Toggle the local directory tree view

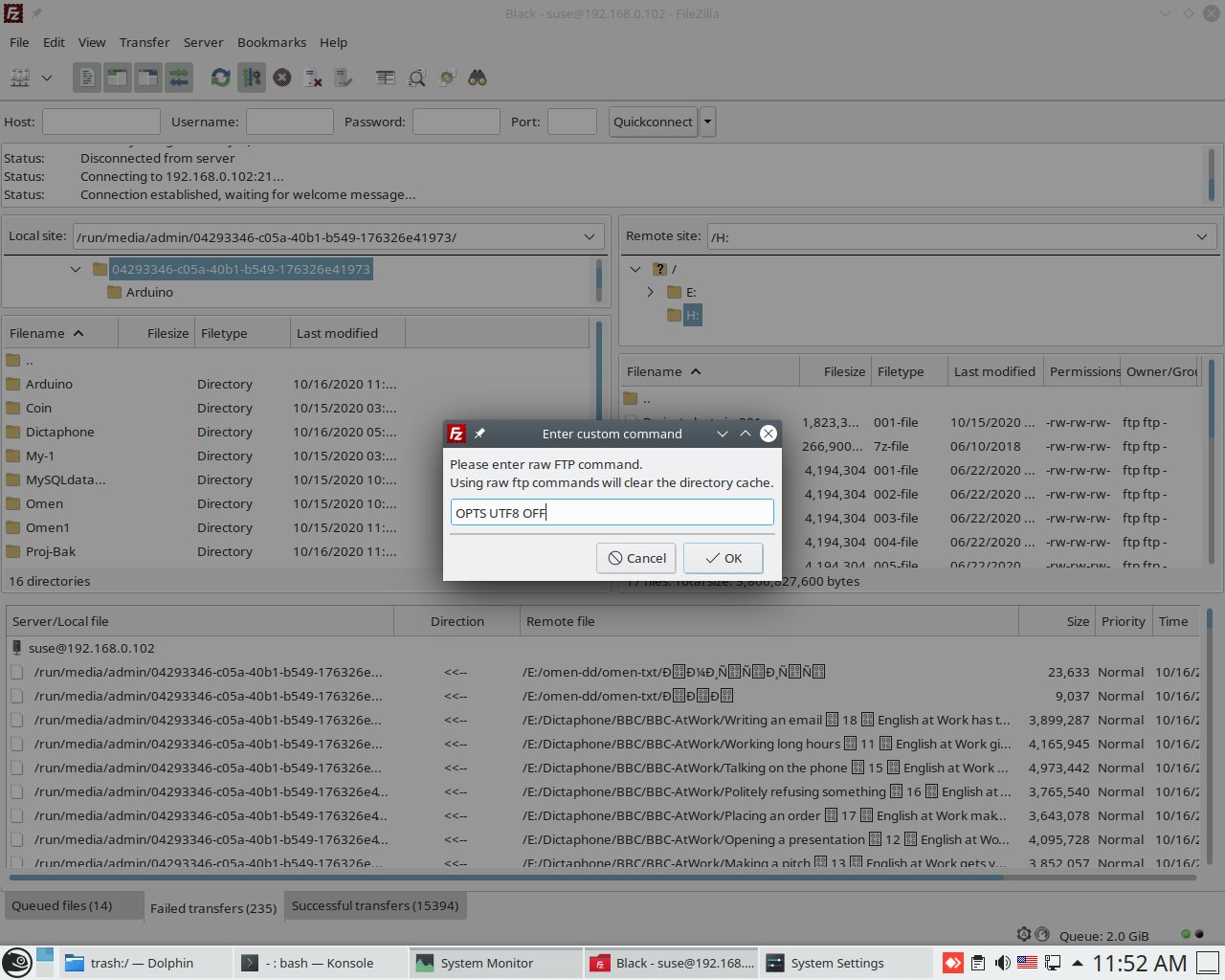(118, 78)
